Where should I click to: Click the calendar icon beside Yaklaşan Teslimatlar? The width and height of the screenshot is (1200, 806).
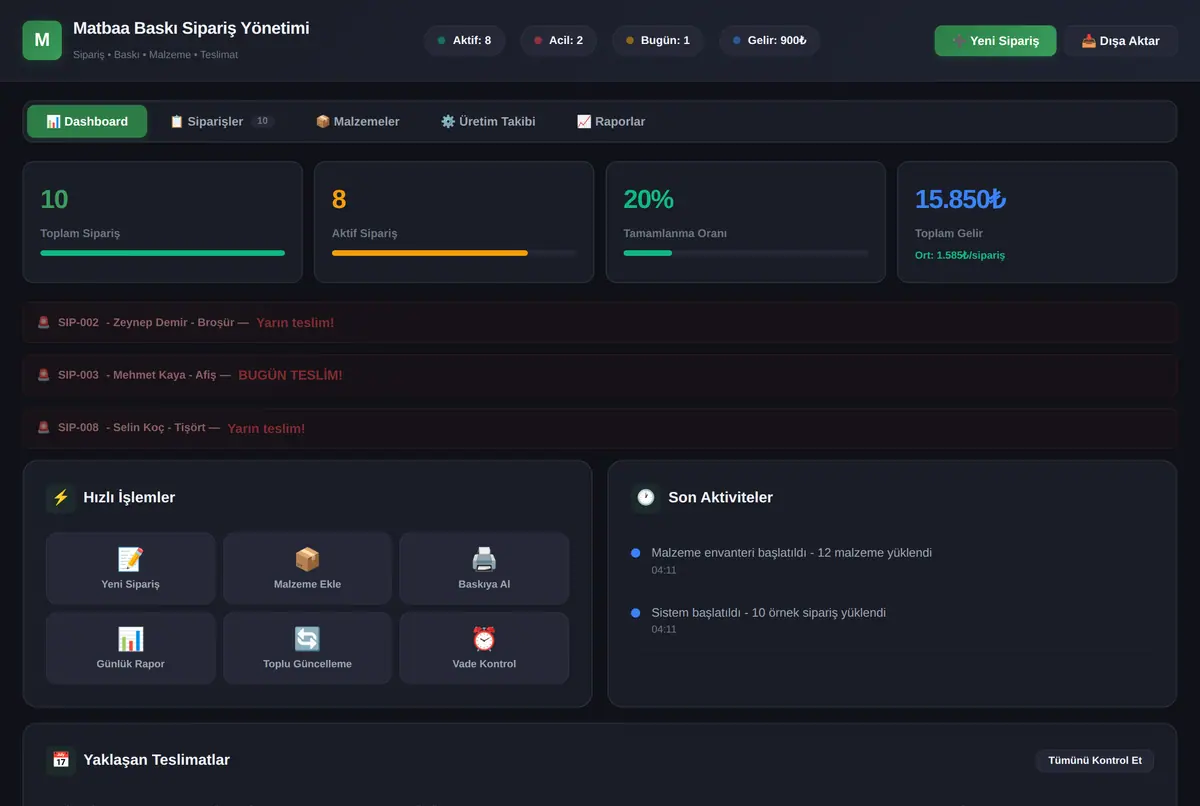coord(61,760)
